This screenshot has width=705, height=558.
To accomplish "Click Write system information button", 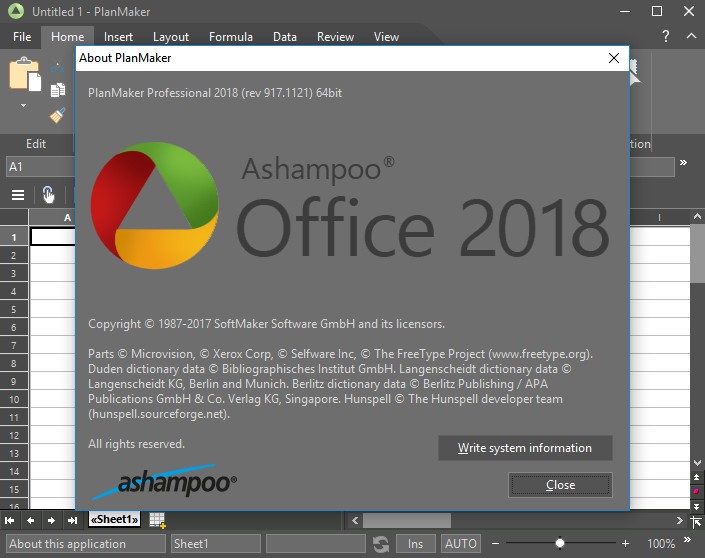I will pos(525,448).
